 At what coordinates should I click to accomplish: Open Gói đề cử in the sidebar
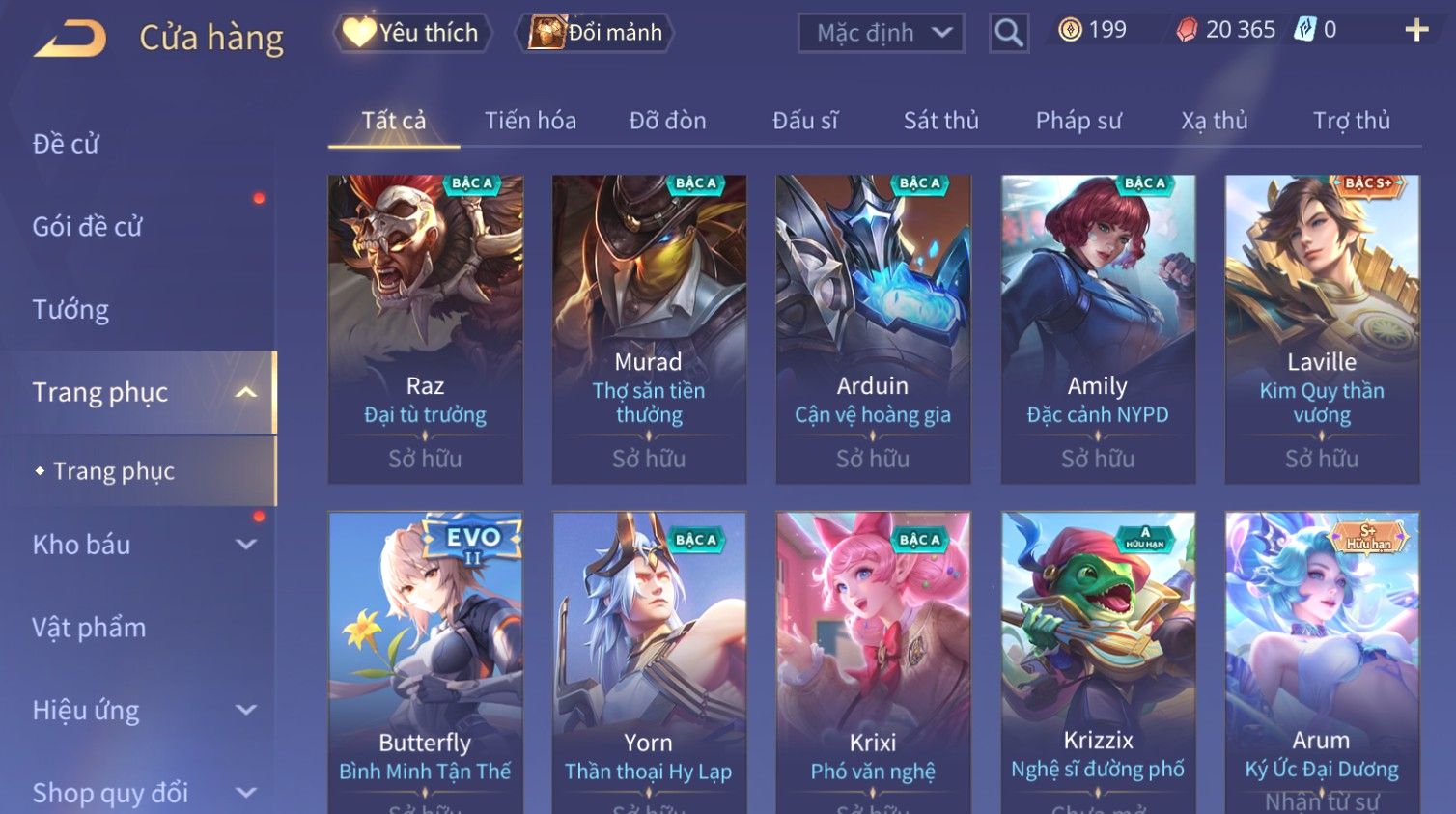pos(87,227)
